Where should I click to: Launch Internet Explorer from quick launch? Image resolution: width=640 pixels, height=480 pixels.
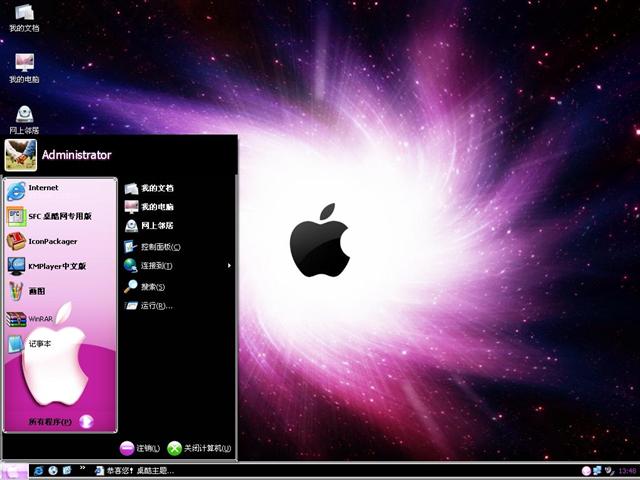click(x=38, y=471)
